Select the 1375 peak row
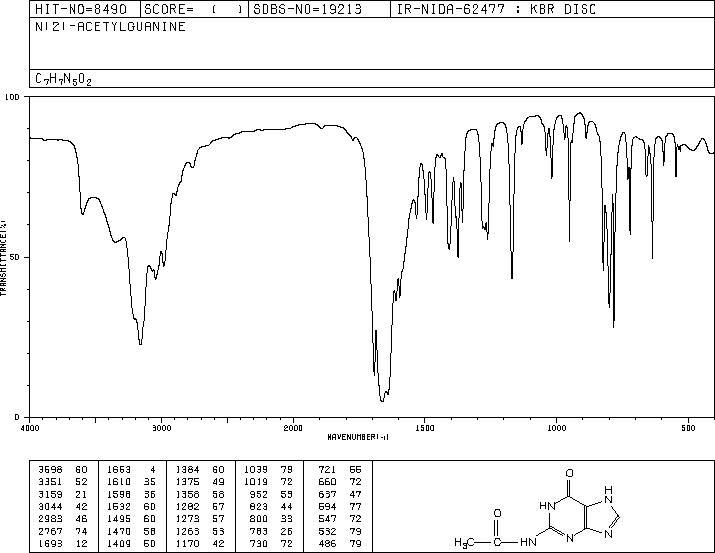The image size is (715, 553). [x=201, y=481]
